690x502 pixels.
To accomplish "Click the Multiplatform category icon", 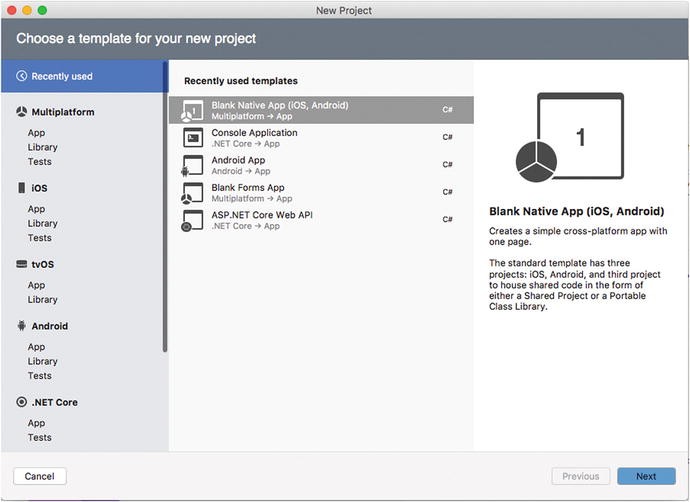I will (21, 112).
